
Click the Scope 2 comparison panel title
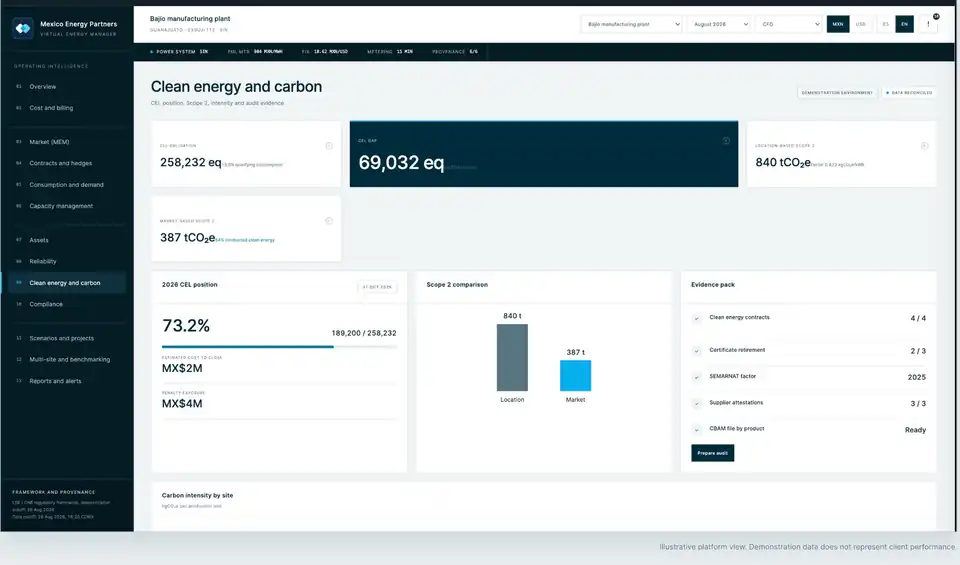tap(457, 285)
